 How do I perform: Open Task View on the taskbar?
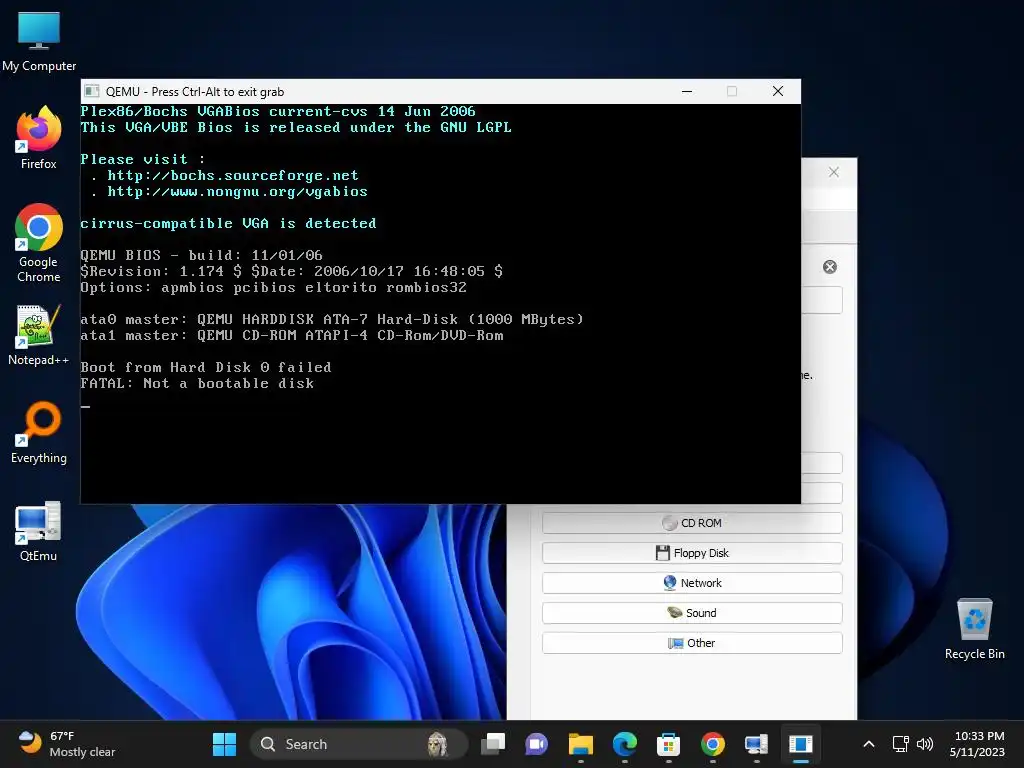coord(493,744)
